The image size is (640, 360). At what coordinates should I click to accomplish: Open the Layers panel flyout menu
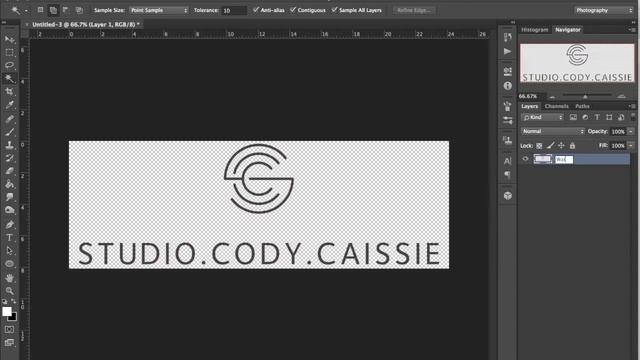632,106
